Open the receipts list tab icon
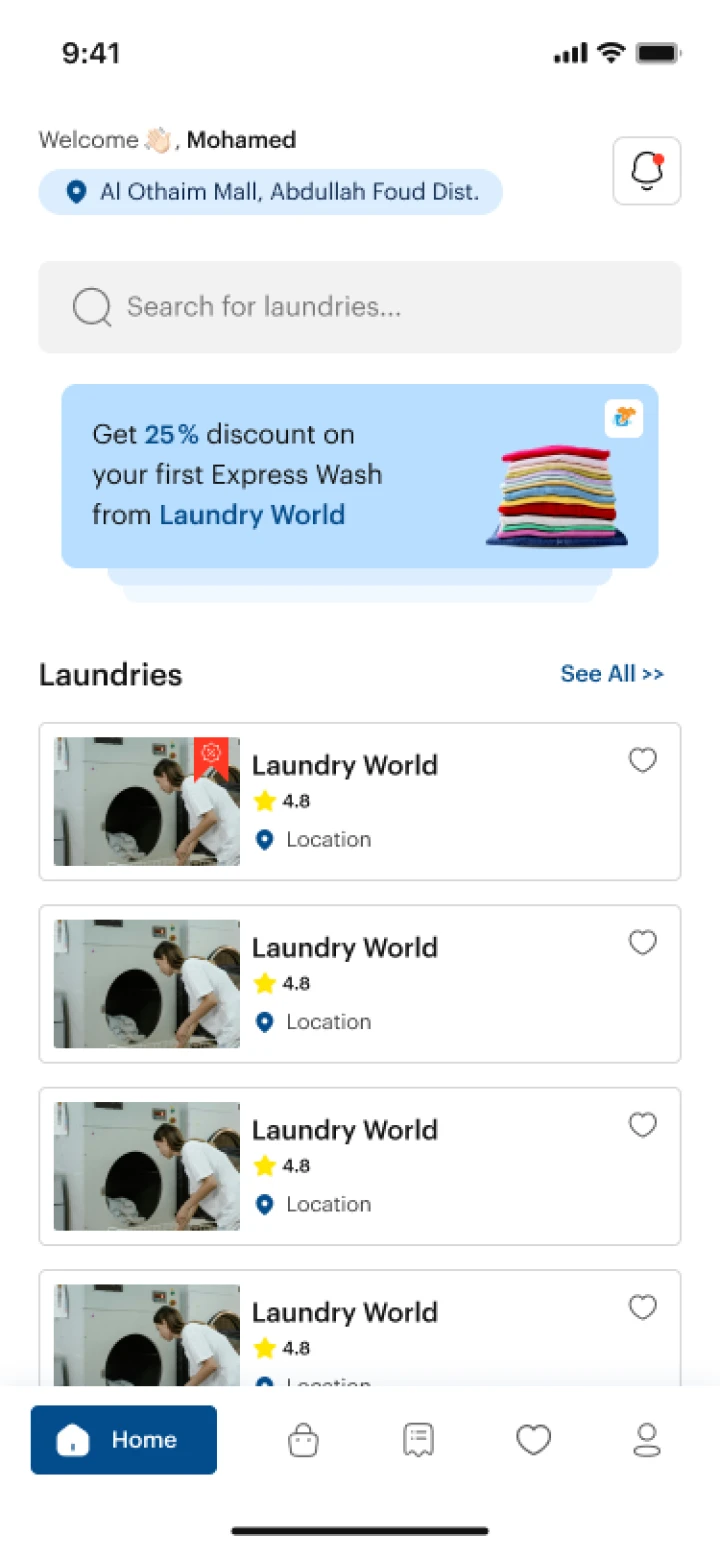 tap(418, 1440)
